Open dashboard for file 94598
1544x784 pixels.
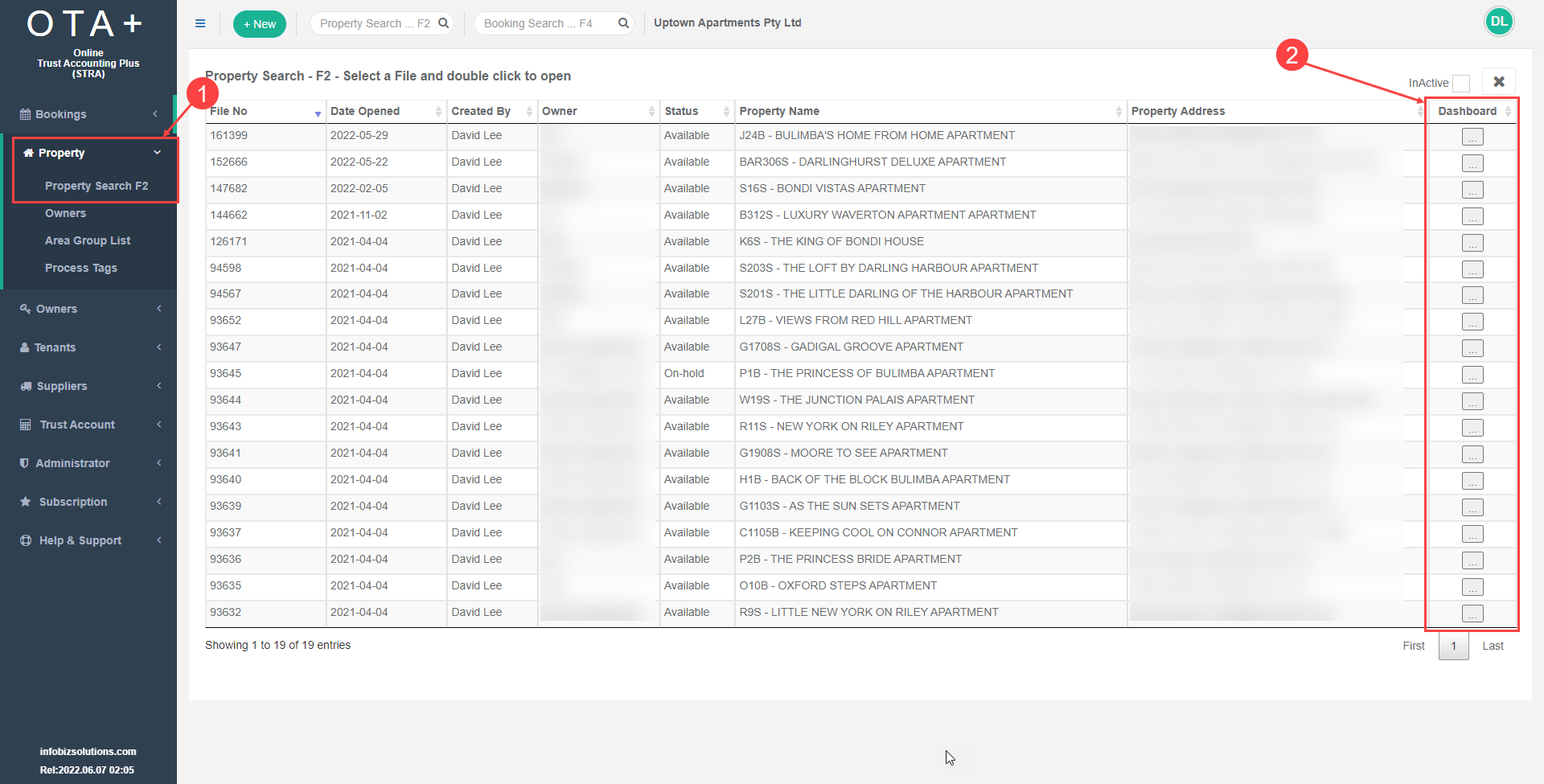click(x=1472, y=270)
